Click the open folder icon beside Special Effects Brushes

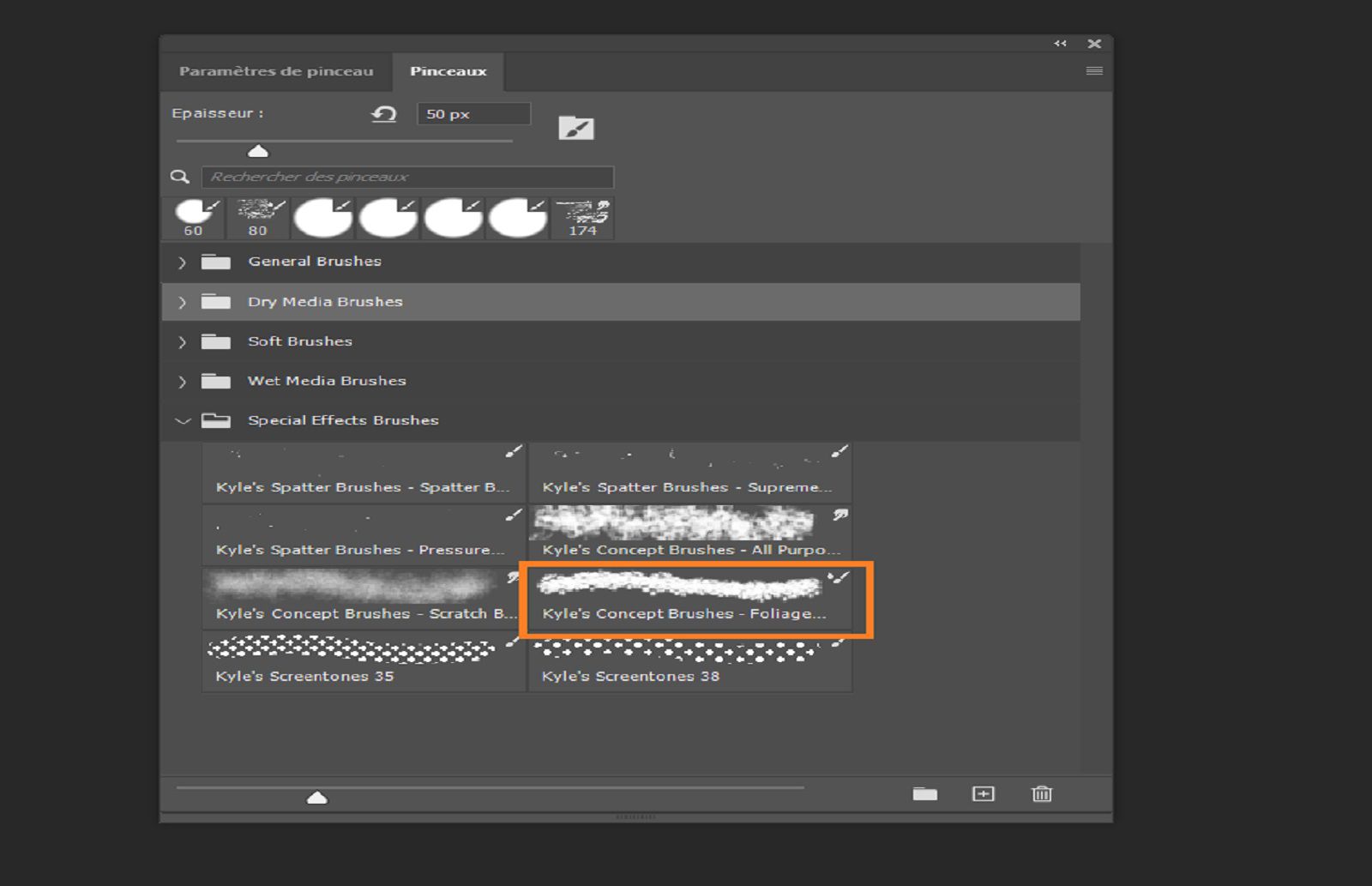216,420
